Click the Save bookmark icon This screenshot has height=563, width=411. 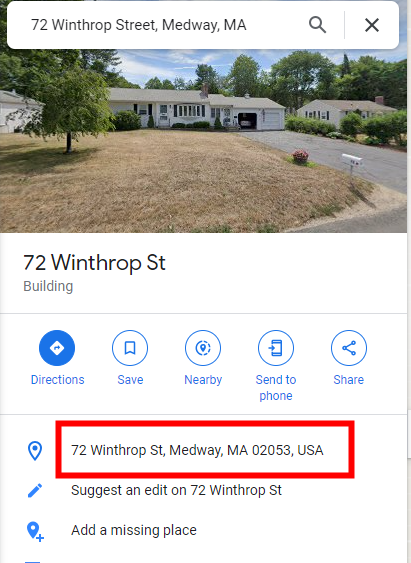(130, 348)
